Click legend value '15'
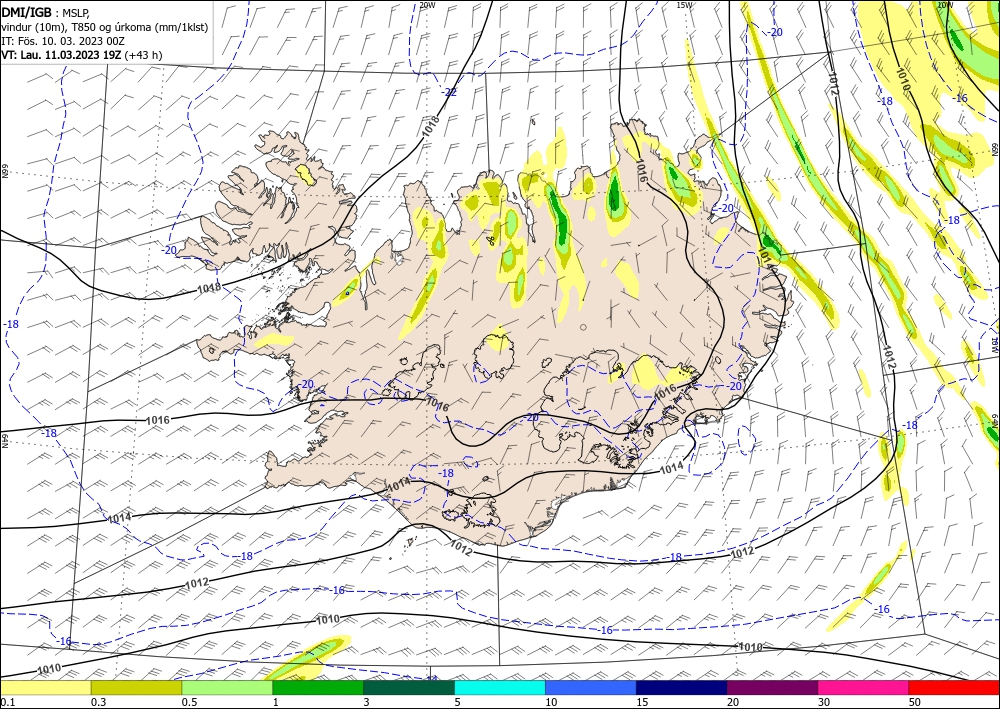 click(642, 702)
